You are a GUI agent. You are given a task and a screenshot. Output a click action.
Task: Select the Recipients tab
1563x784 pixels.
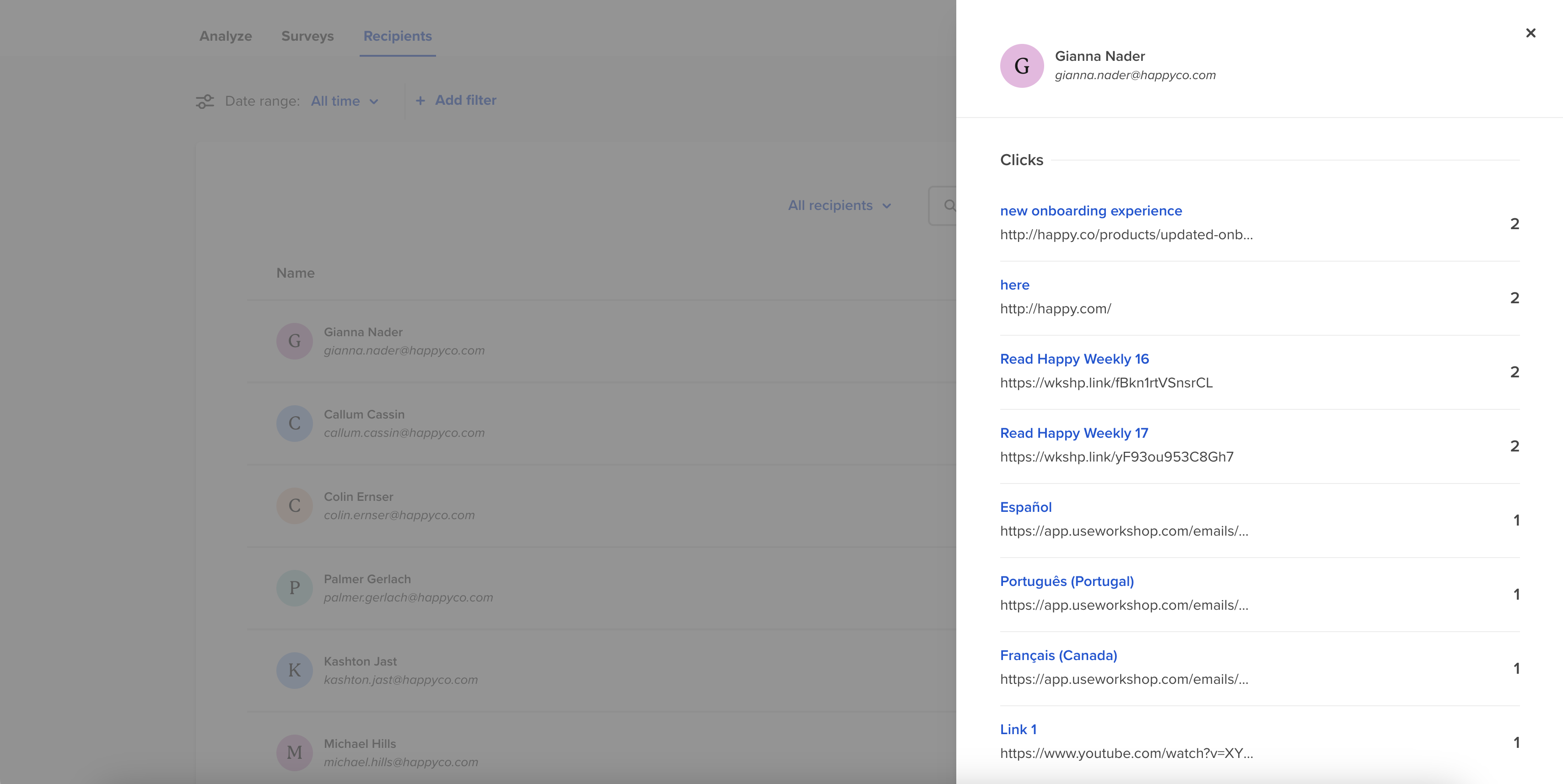click(x=398, y=36)
